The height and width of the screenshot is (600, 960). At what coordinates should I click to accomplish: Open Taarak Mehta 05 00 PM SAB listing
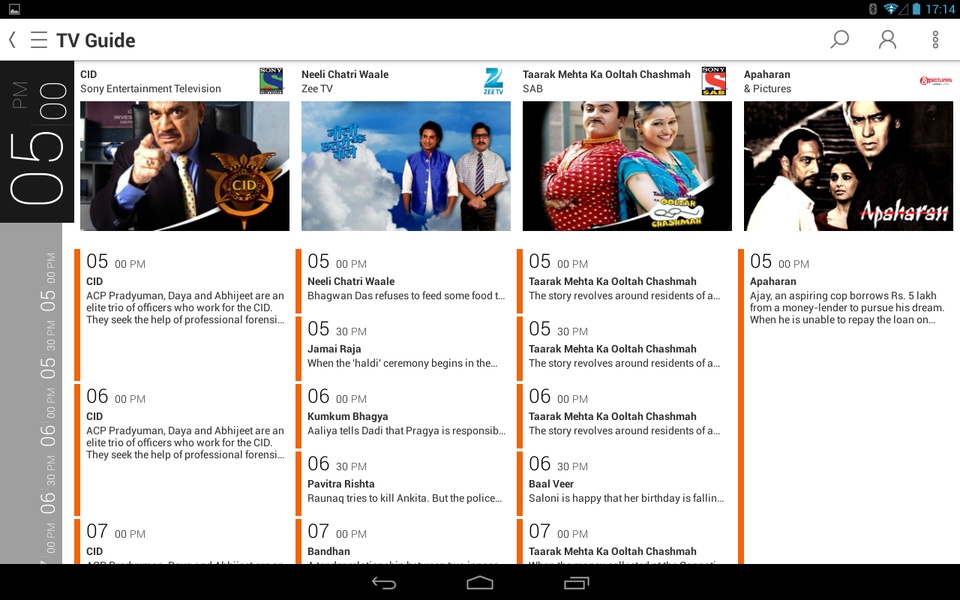(x=624, y=281)
